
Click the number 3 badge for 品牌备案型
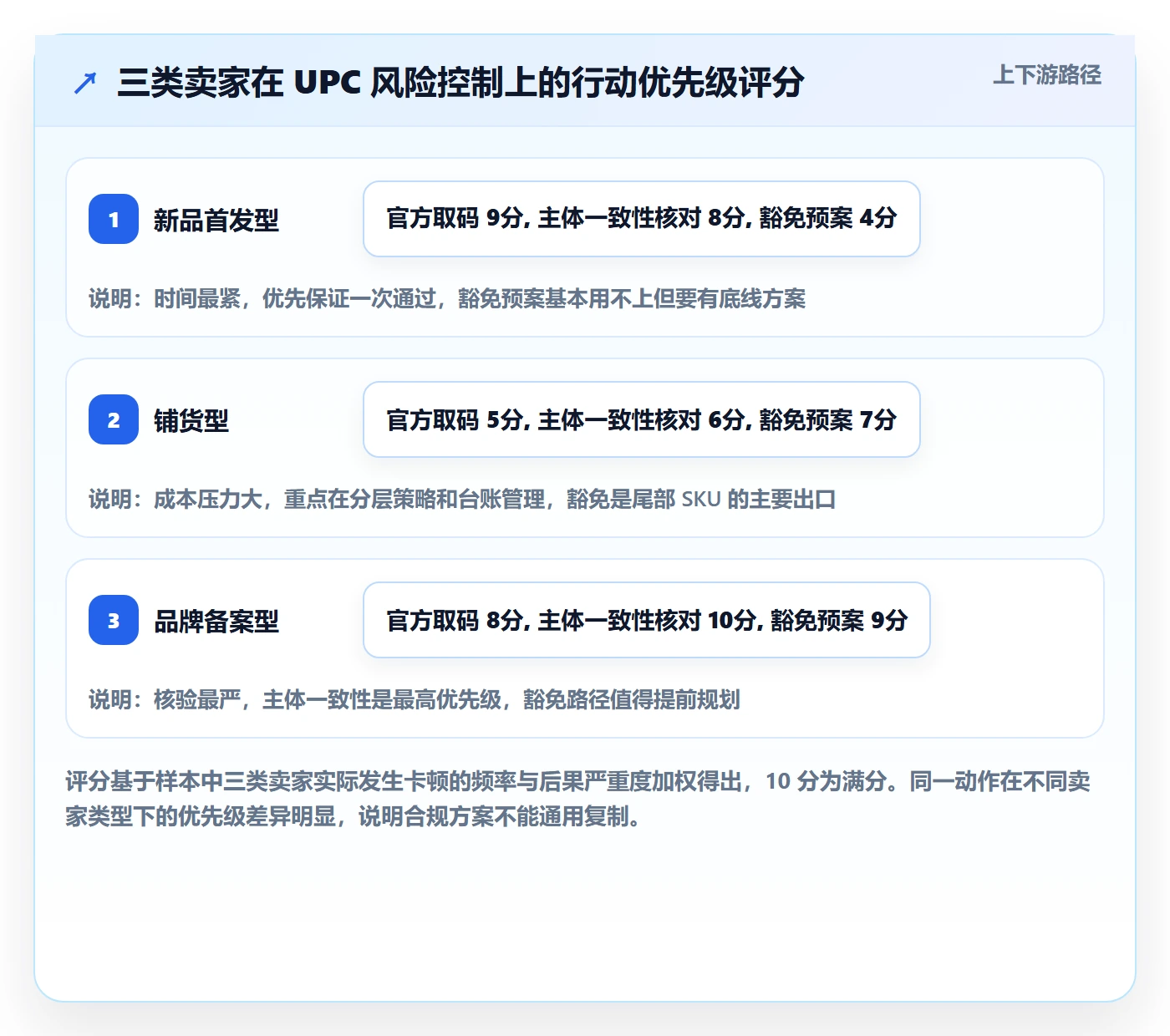pos(114,620)
